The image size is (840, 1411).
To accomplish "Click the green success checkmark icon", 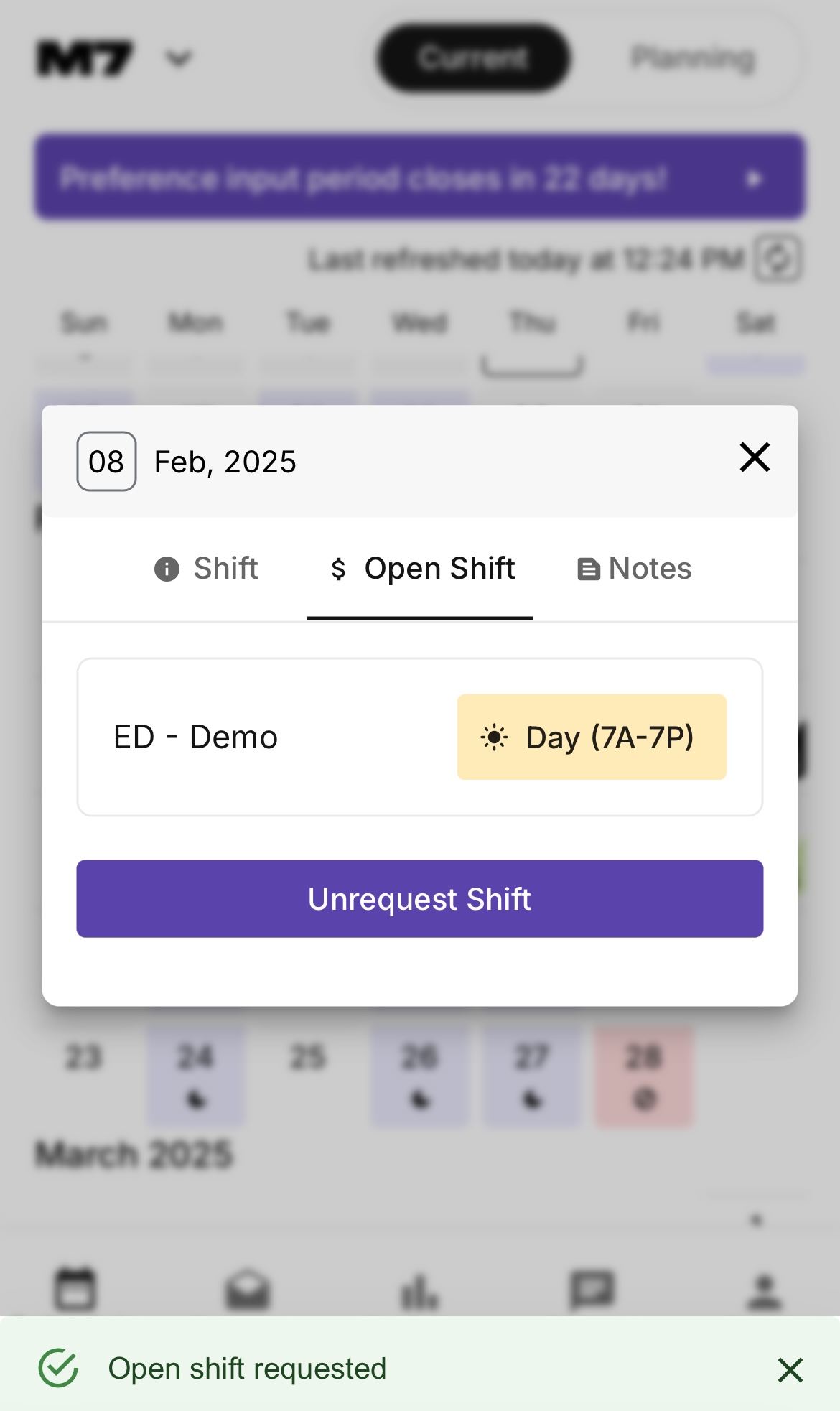I will tap(58, 1369).
